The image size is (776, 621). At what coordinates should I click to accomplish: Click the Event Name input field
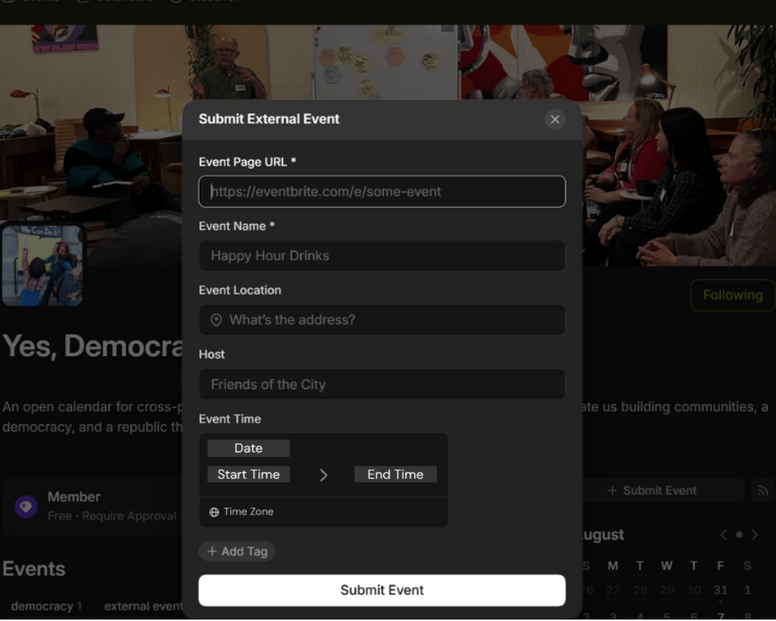pyautogui.click(x=382, y=256)
